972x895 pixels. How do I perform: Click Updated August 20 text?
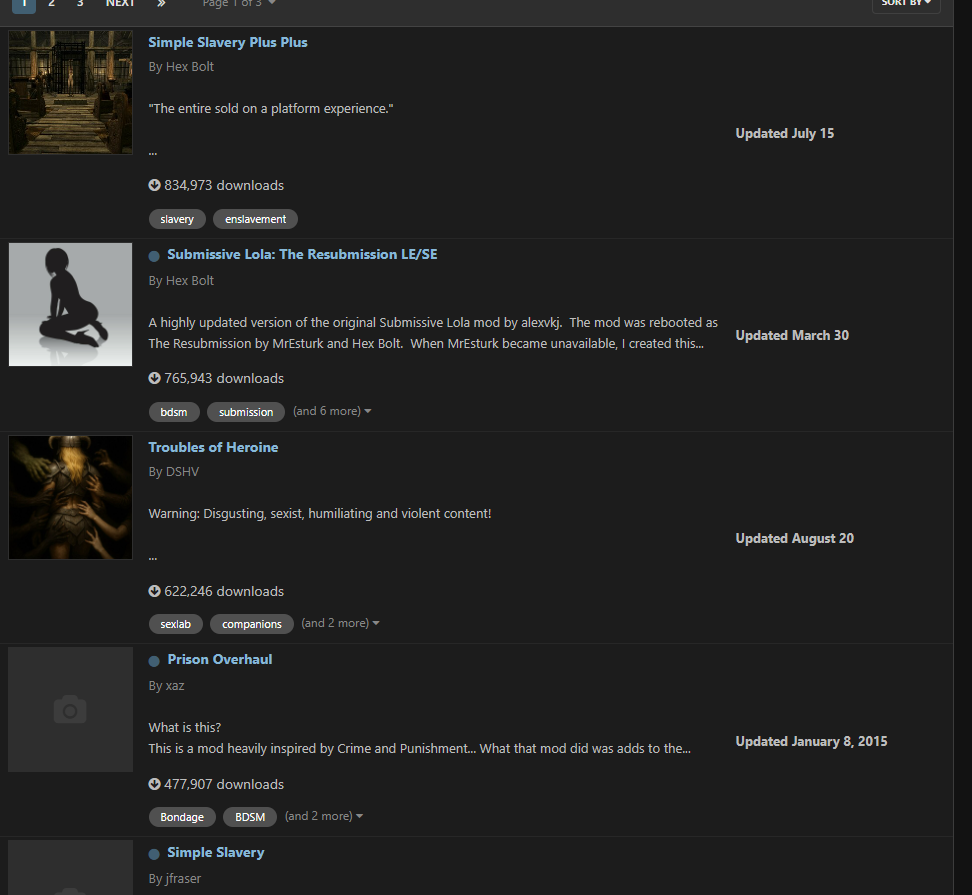tap(794, 538)
